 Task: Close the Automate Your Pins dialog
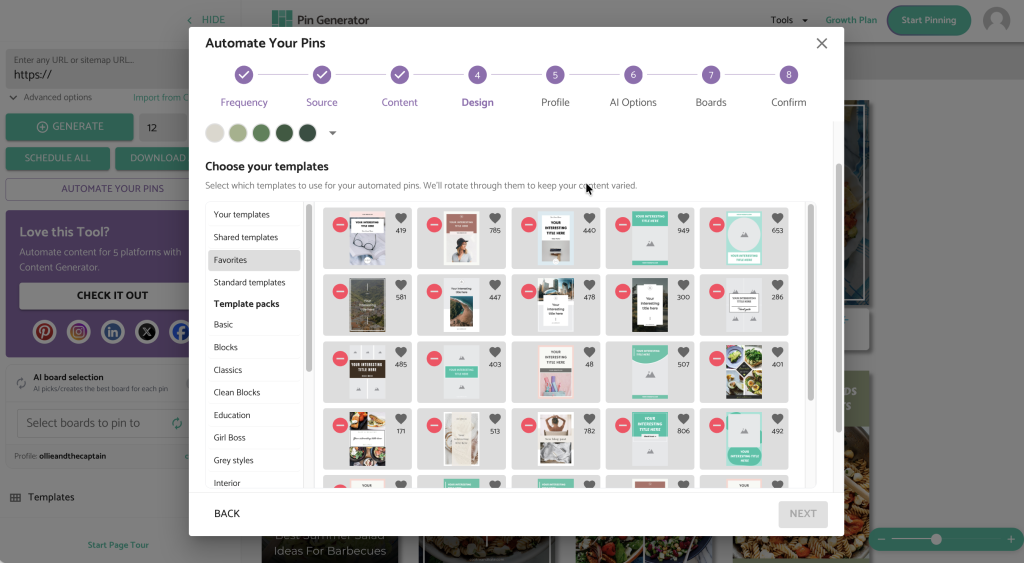tap(822, 43)
